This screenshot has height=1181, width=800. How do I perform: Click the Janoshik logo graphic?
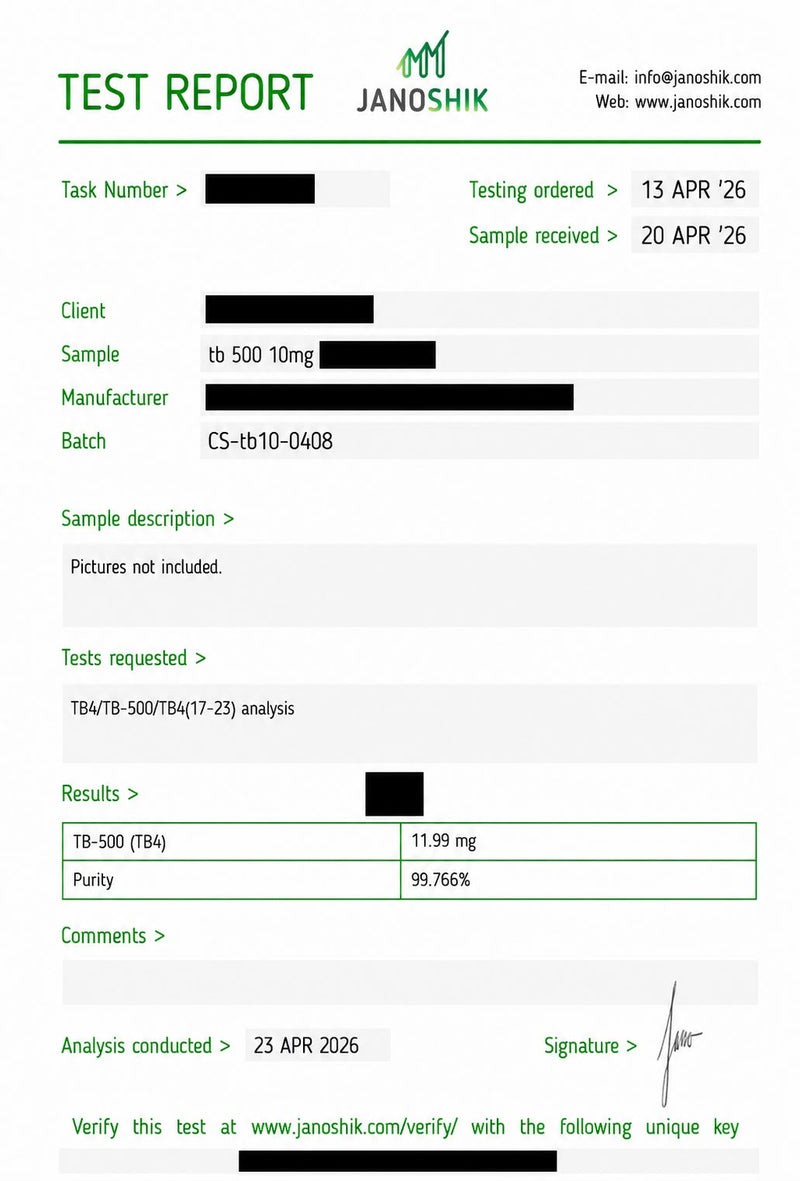(x=422, y=72)
